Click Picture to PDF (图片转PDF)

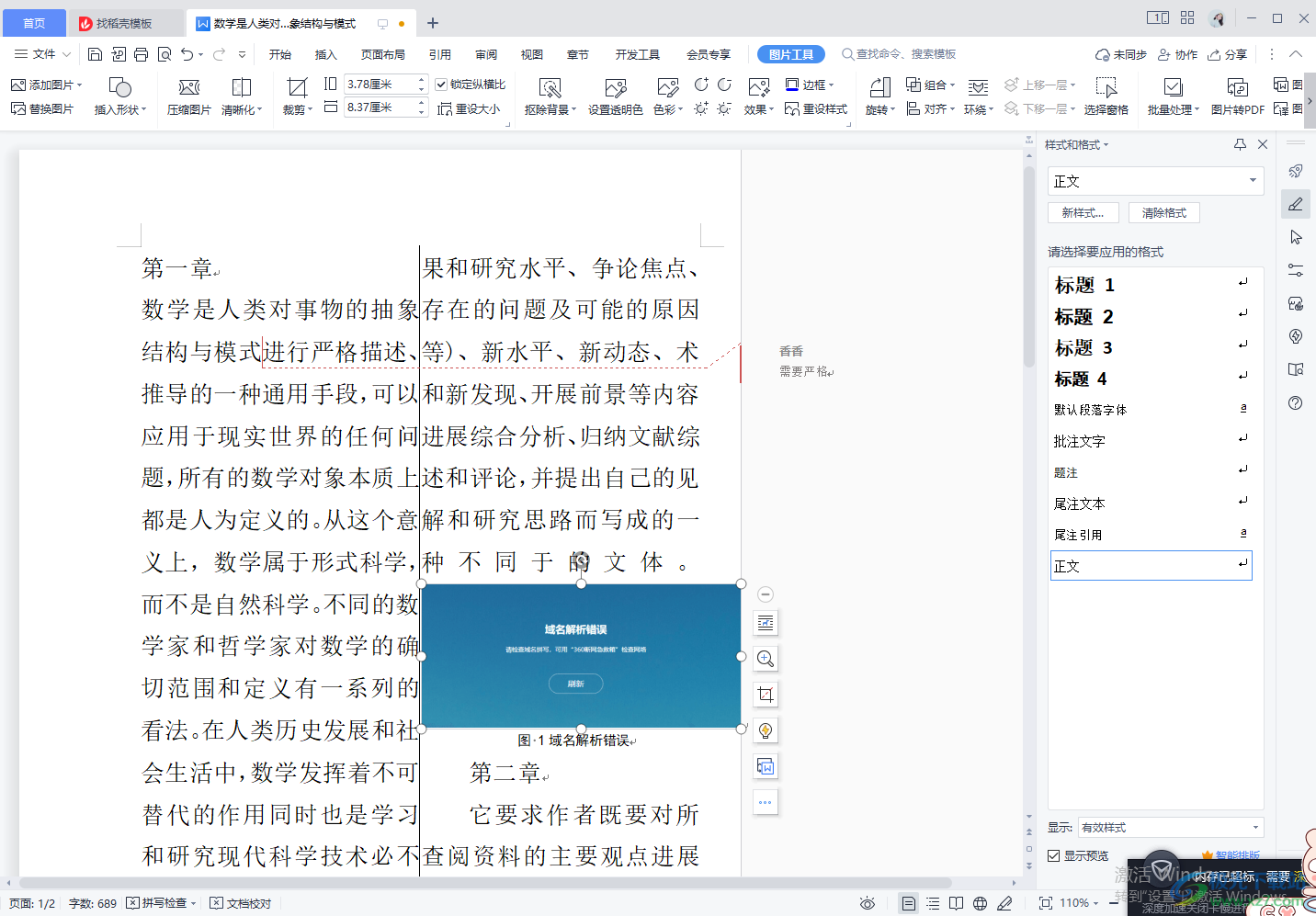point(1238,96)
